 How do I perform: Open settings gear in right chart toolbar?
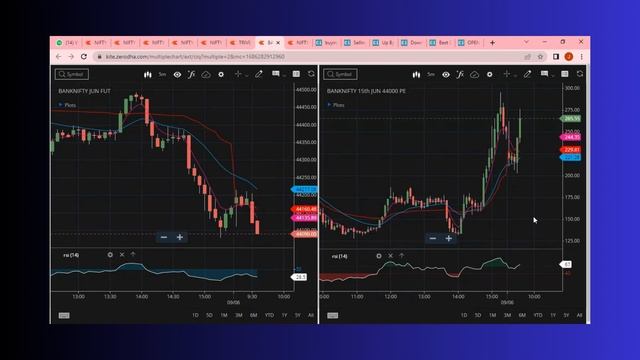[x=489, y=74]
